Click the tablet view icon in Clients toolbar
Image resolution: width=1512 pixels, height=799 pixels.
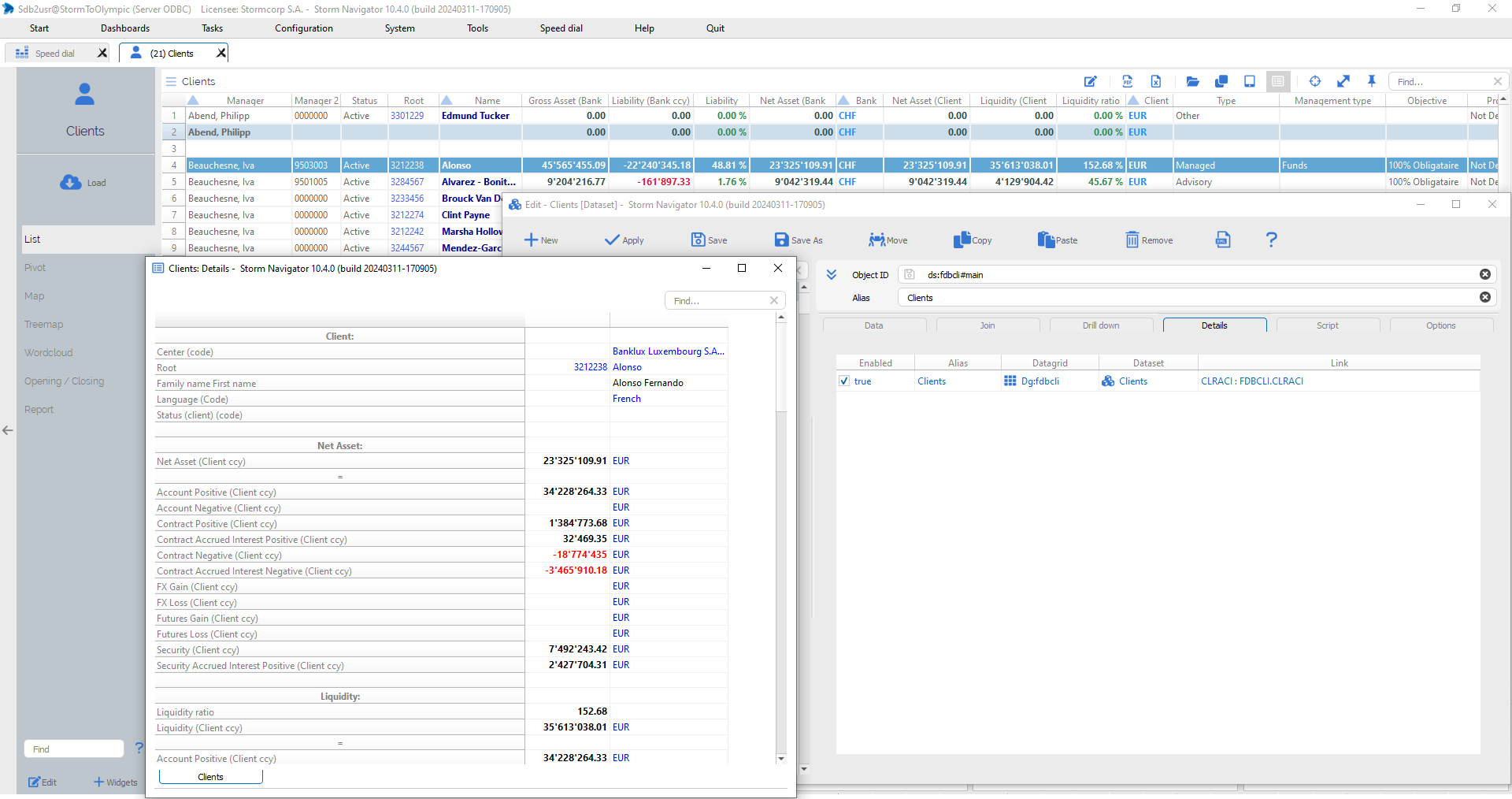[x=1250, y=81]
